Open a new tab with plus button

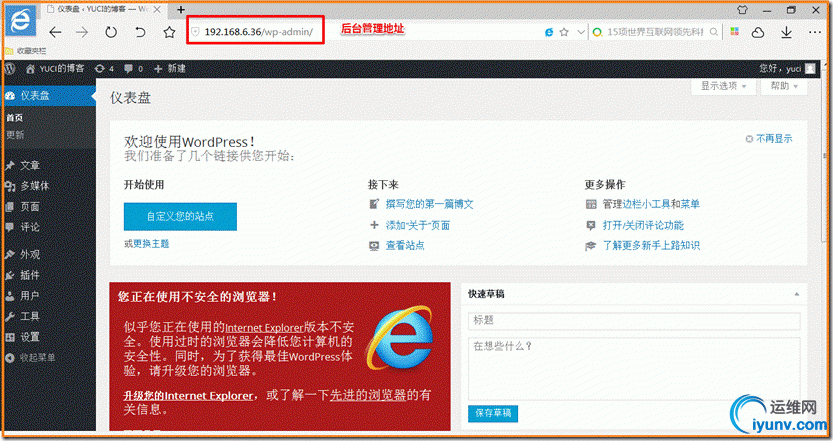click(181, 10)
